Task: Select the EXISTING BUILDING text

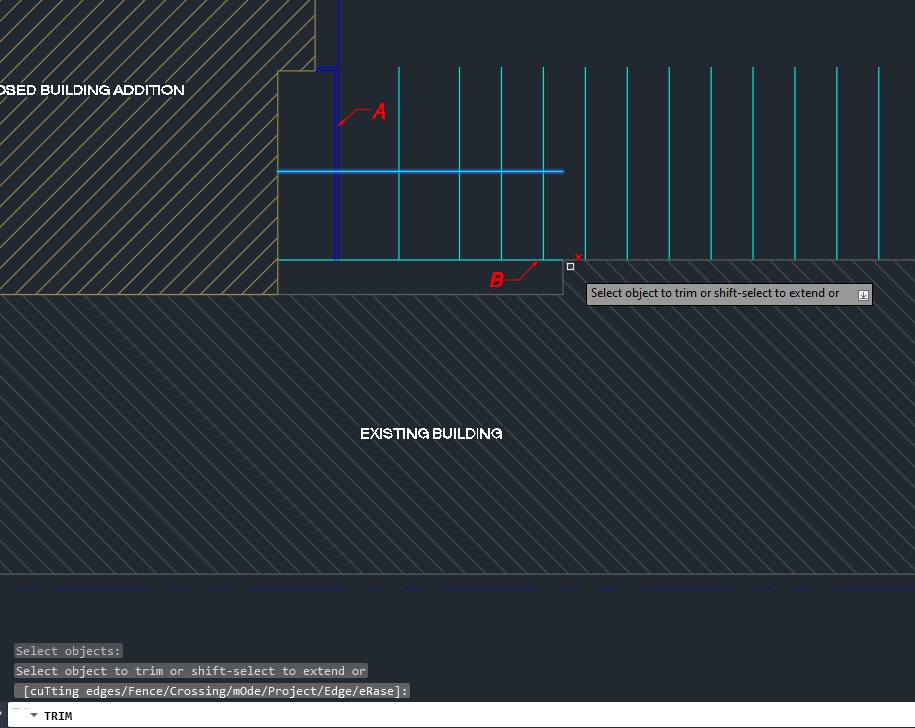Action: (x=431, y=433)
